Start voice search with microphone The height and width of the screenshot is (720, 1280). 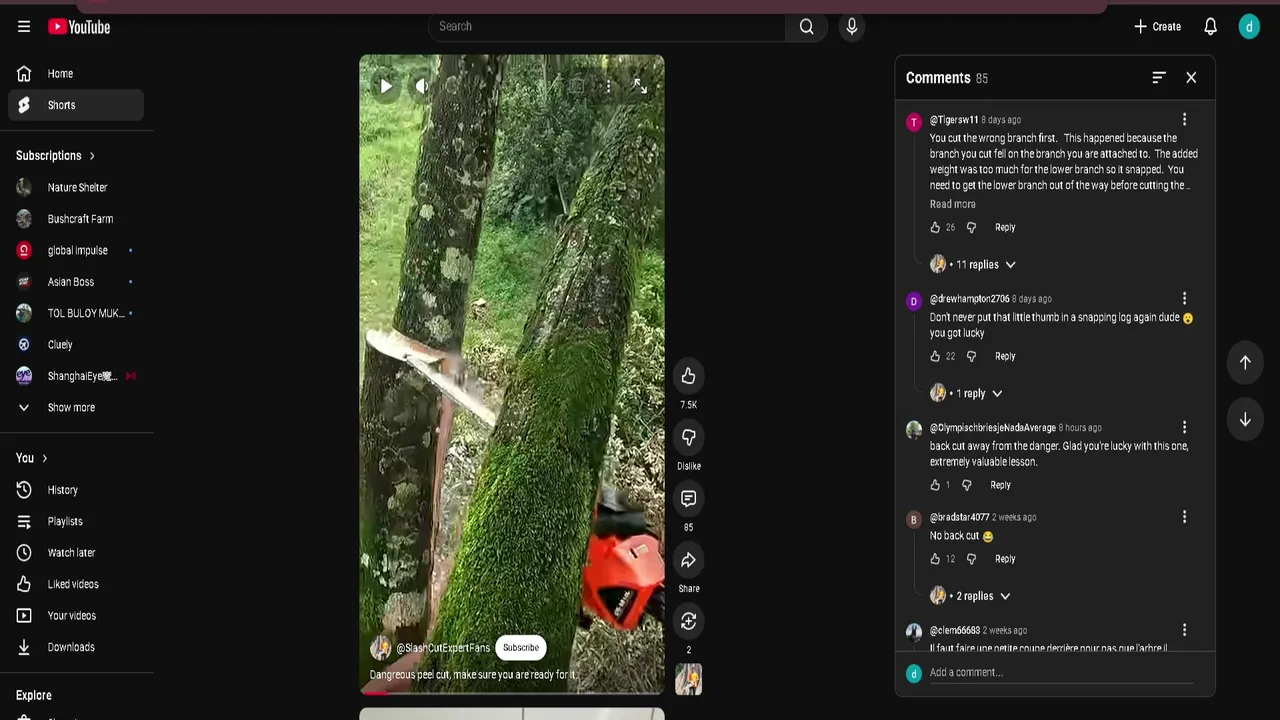point(852,26)
